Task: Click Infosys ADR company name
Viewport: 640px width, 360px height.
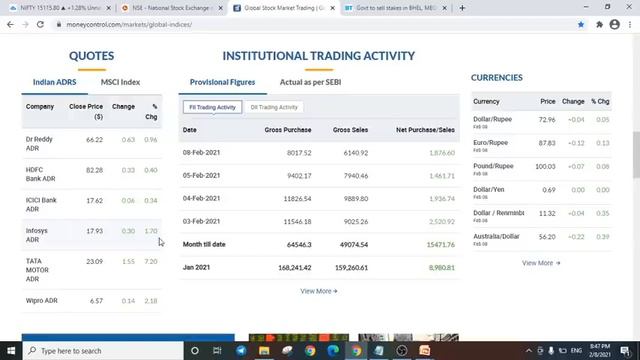Action: click(37, 235)
